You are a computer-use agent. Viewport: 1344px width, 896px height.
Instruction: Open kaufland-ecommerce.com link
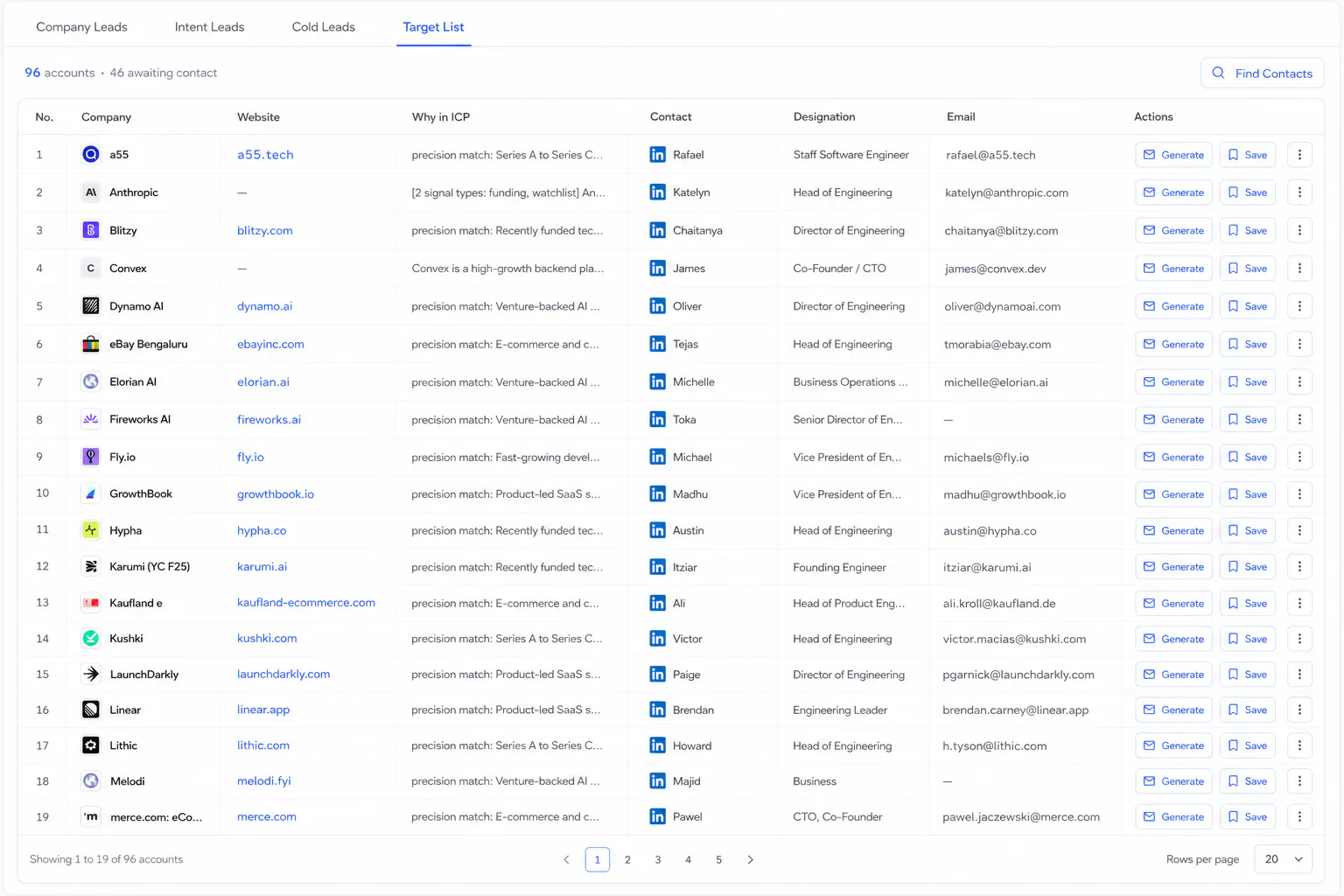[306, 603]
